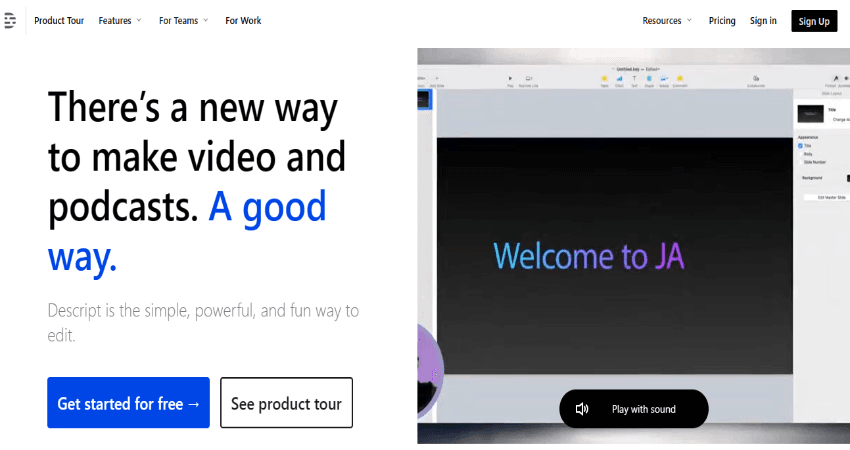Image resolution: width=850 pixels, height=450 pixels.
Task: Click the master layout thumbnail preview
Action: 810,114
